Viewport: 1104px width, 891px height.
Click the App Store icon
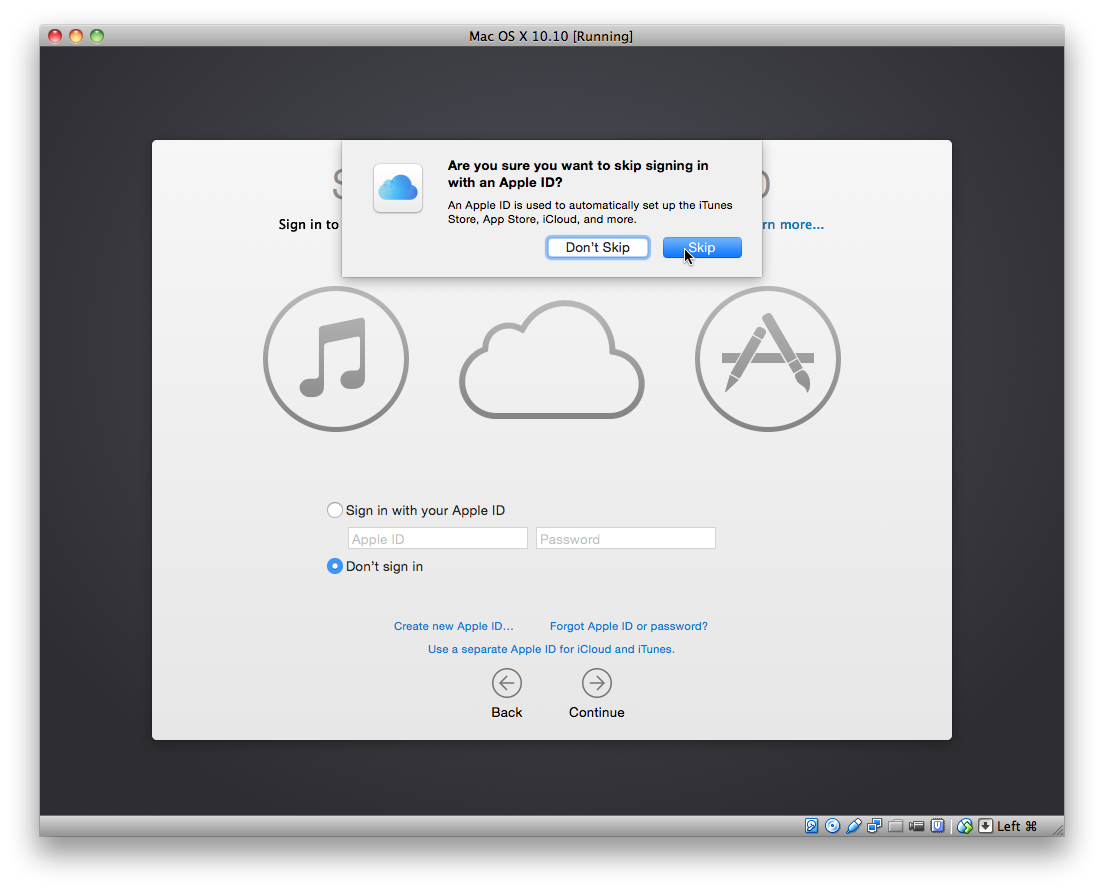767,359
